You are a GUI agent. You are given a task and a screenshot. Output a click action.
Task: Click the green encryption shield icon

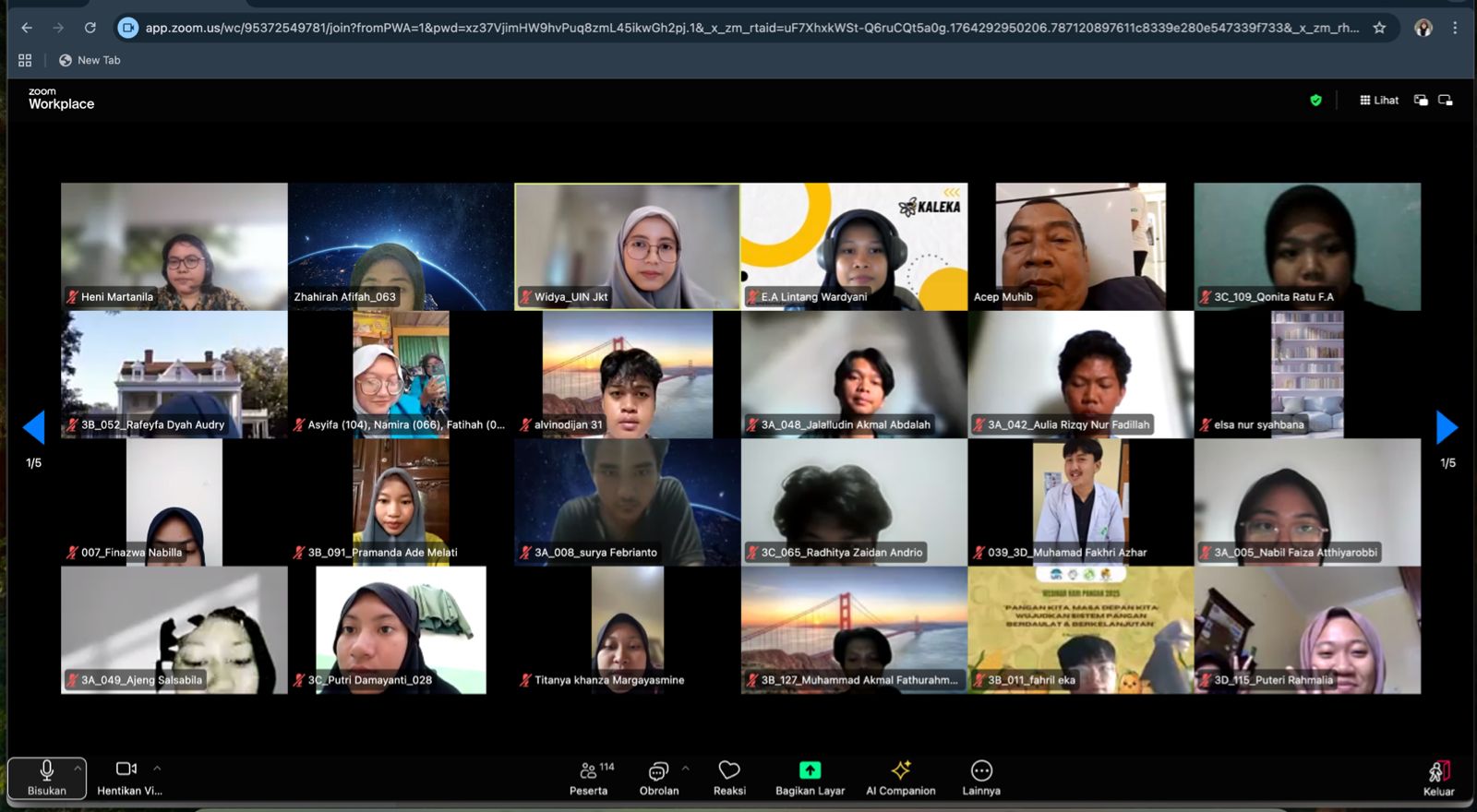click(x=1315, y=101)
